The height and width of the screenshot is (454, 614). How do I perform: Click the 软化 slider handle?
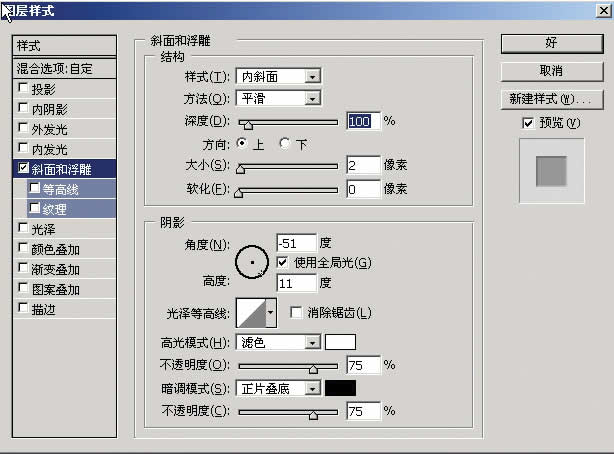(238, 192)
